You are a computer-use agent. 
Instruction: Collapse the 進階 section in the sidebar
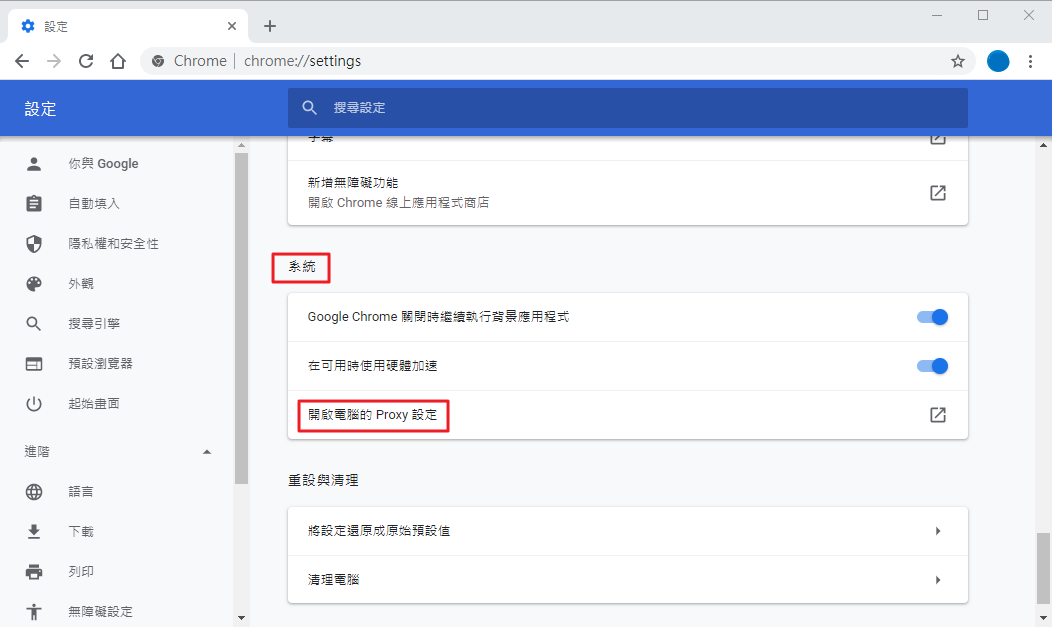(207, 452)
